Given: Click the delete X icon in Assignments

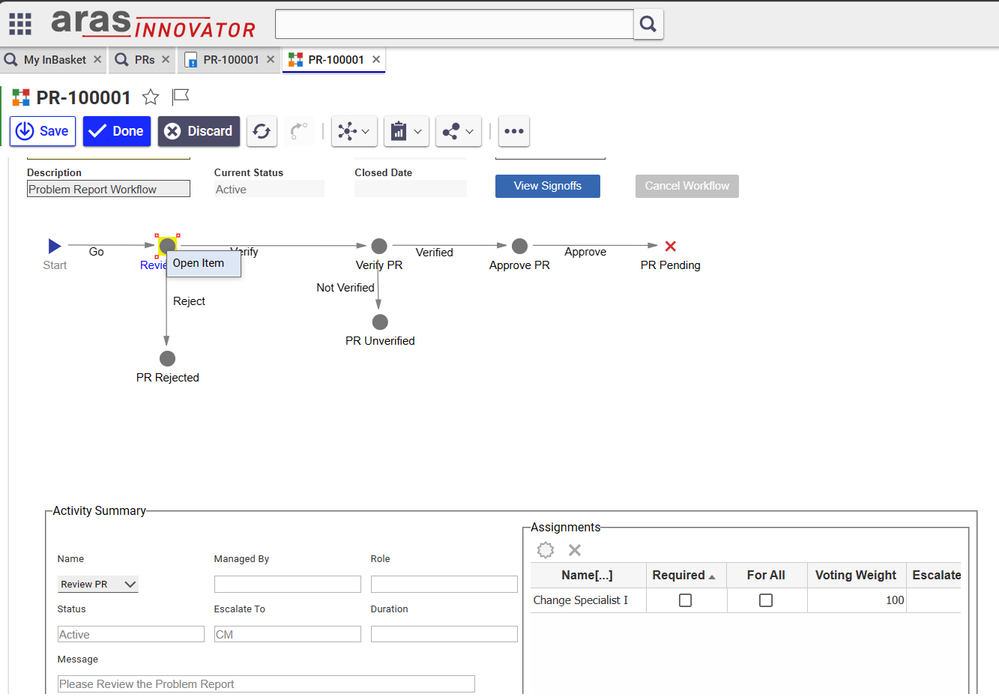Looking at the screenshot, I should pyautogui.click(x=575, y=550).
